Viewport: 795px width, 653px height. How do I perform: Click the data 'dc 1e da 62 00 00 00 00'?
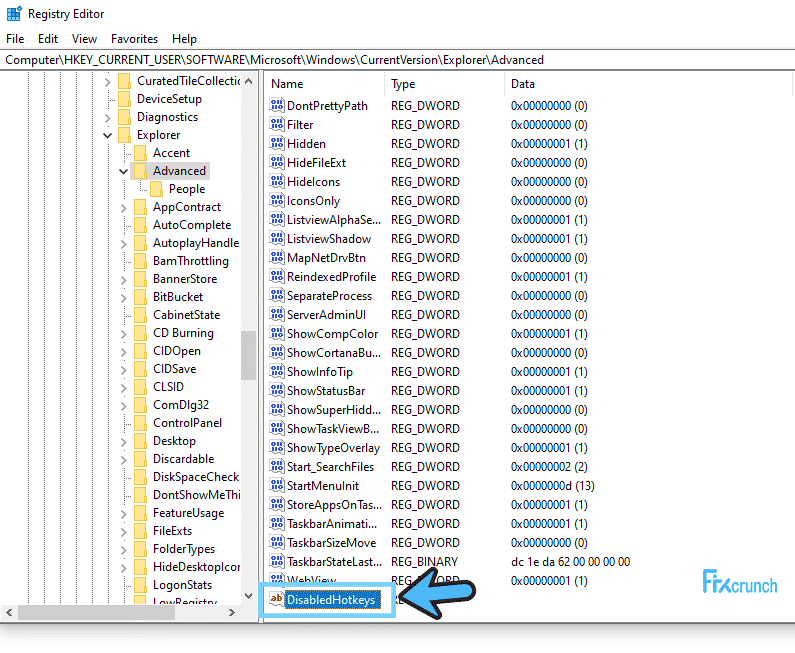(x=570, y=562)
